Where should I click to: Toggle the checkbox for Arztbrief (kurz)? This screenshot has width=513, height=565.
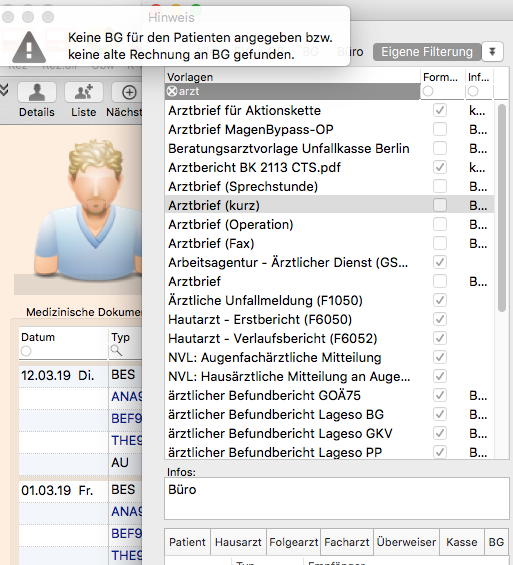click(440, 205)
